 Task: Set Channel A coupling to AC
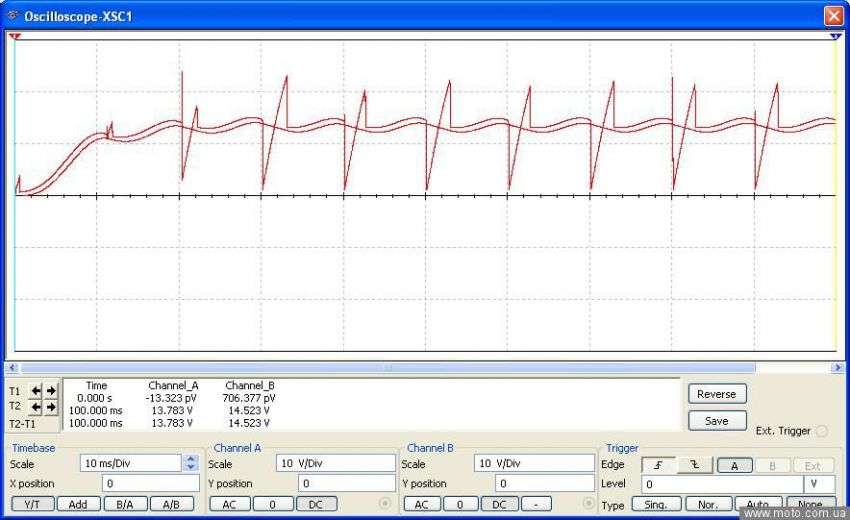[229, 504]
